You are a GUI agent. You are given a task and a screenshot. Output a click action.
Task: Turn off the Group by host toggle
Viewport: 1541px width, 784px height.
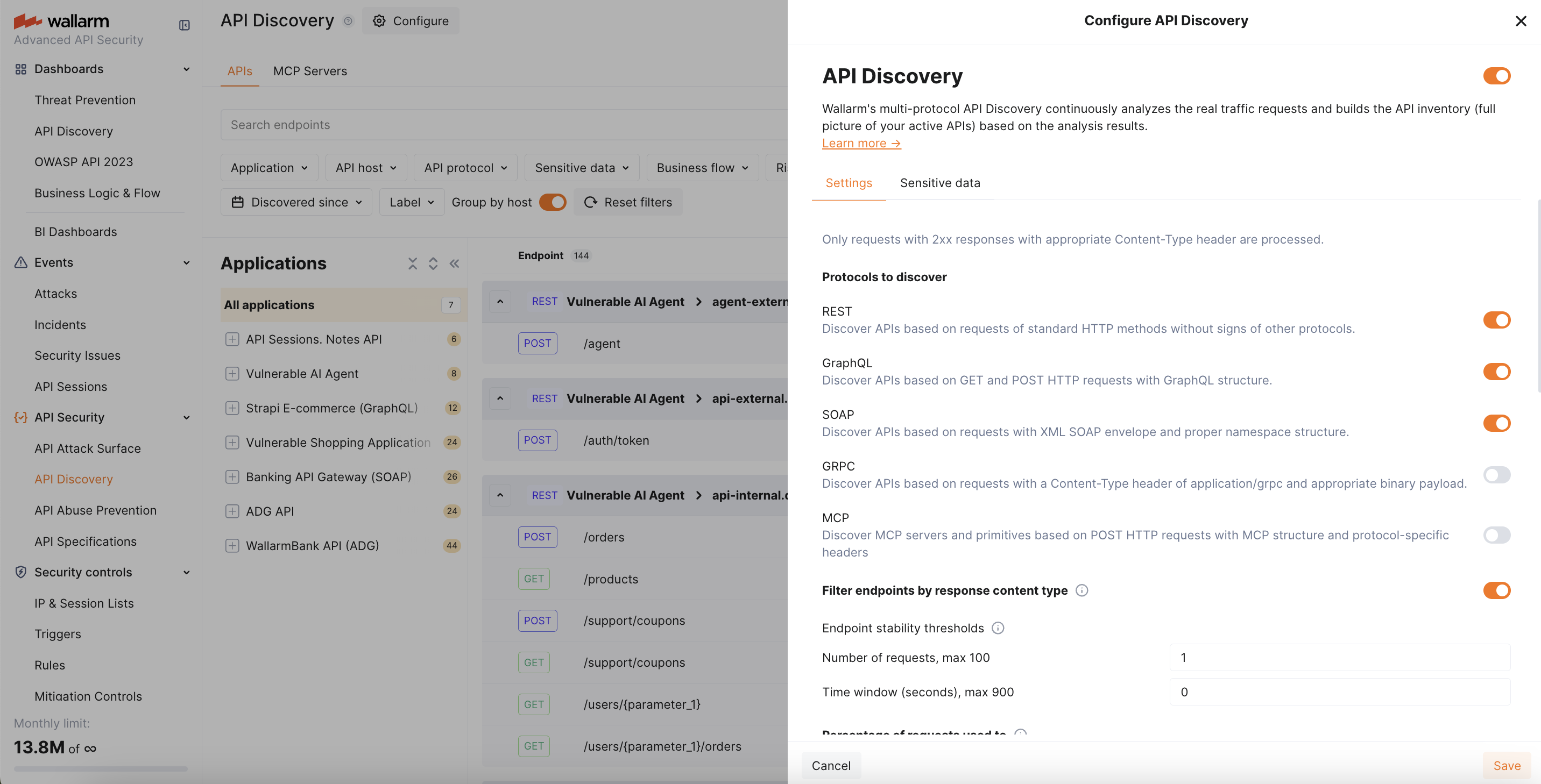(x=552, y=202)
